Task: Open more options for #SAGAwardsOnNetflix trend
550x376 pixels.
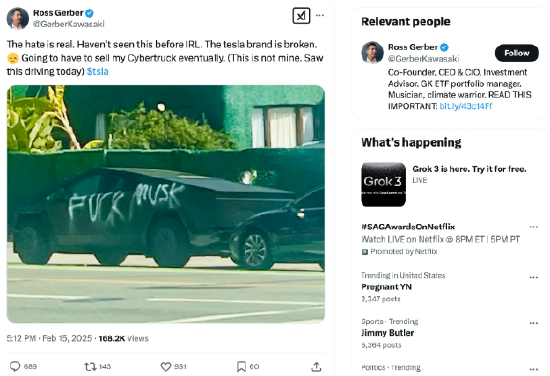Action: pos(534,227)
